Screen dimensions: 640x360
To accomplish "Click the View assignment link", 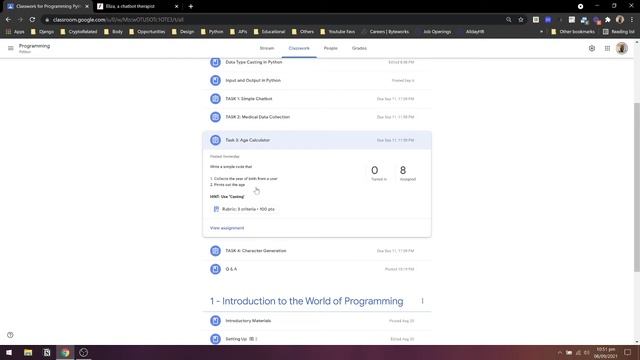I will [x=227, y=228].
